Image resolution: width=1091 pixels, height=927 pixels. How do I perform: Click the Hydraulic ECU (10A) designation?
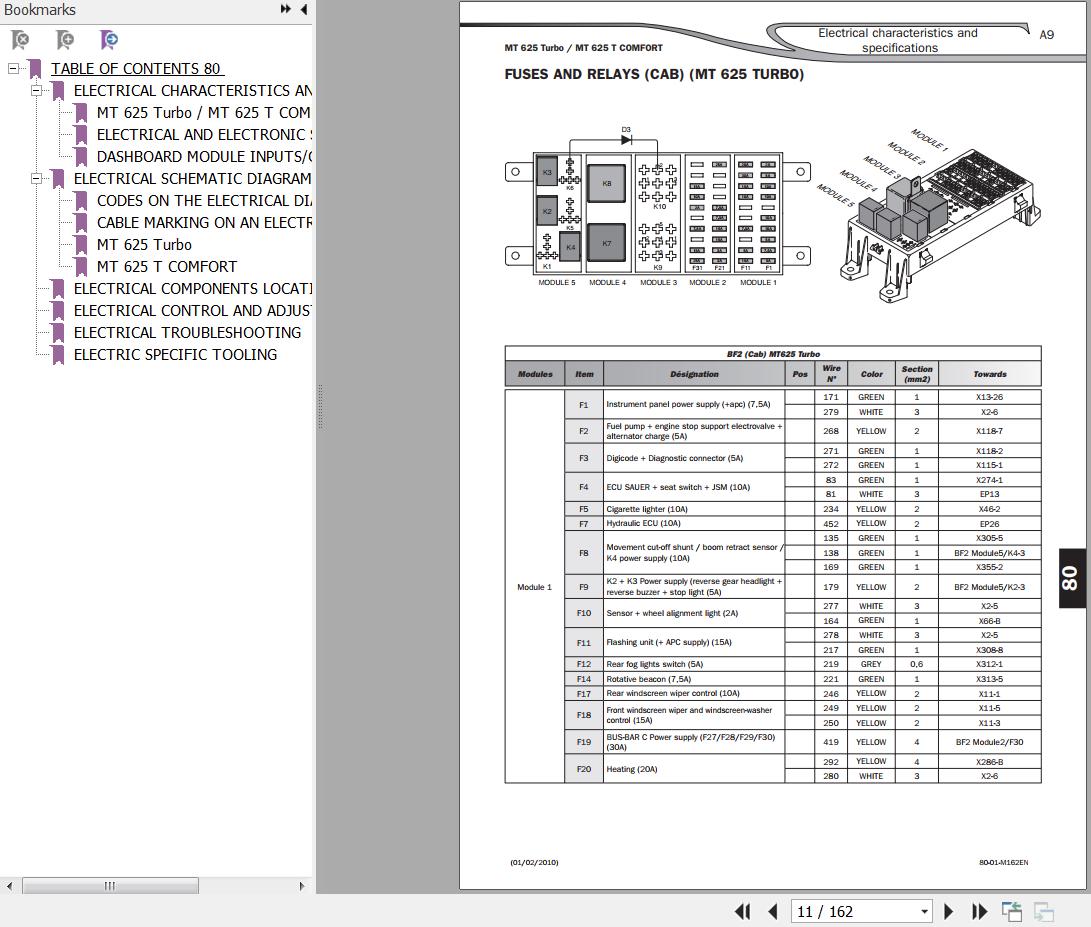click(x=644, y=523)
